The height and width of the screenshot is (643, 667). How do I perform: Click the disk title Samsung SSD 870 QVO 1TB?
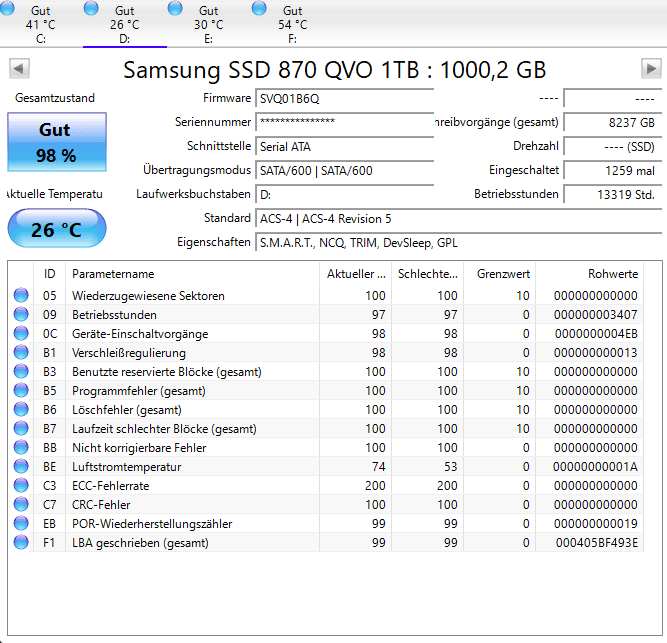point(335,69)
